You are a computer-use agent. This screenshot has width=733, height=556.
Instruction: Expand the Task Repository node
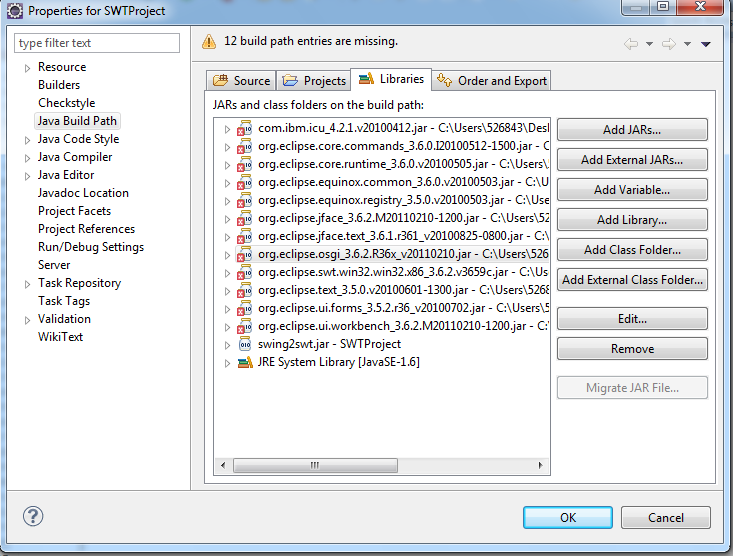[x=27, y=284]
